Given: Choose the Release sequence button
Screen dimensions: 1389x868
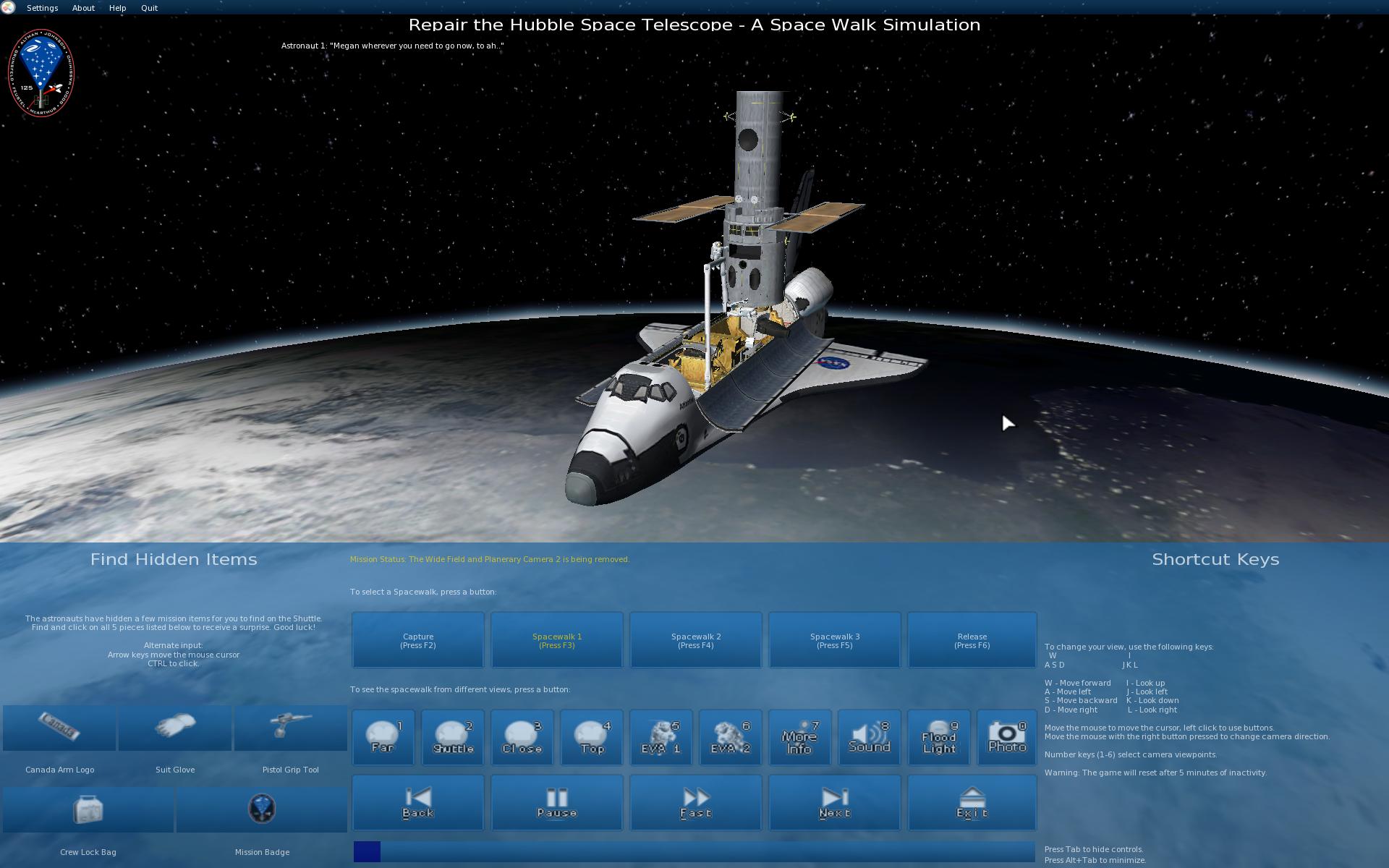Looking at the screenshot, I should (972, 640).
